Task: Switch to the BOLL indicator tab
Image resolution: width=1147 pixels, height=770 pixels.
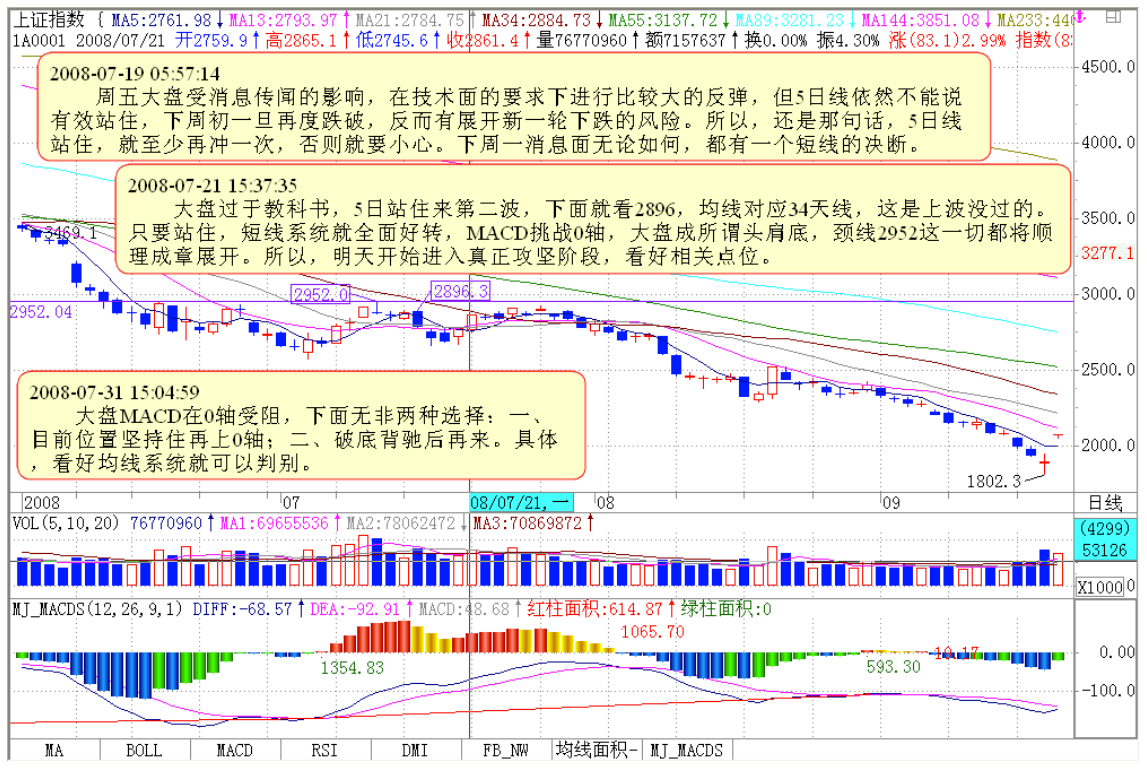Action: (144, 750)
